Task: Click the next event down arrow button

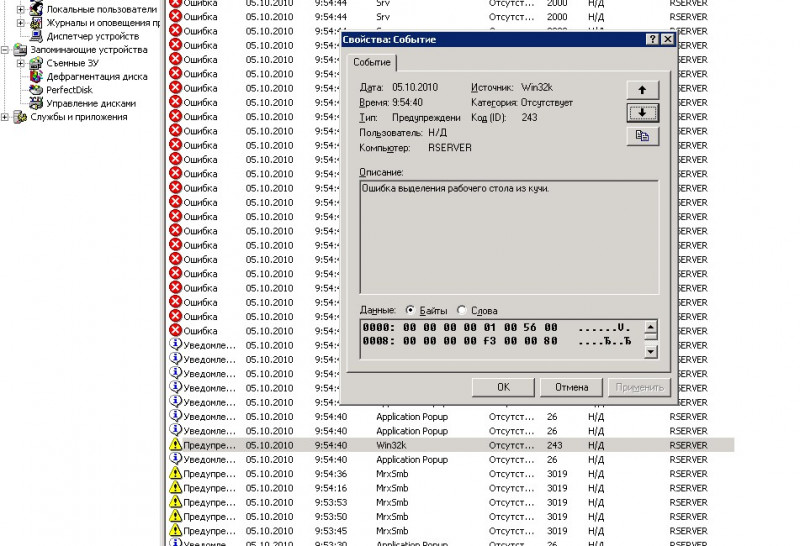Action: (x=642, y=113)
